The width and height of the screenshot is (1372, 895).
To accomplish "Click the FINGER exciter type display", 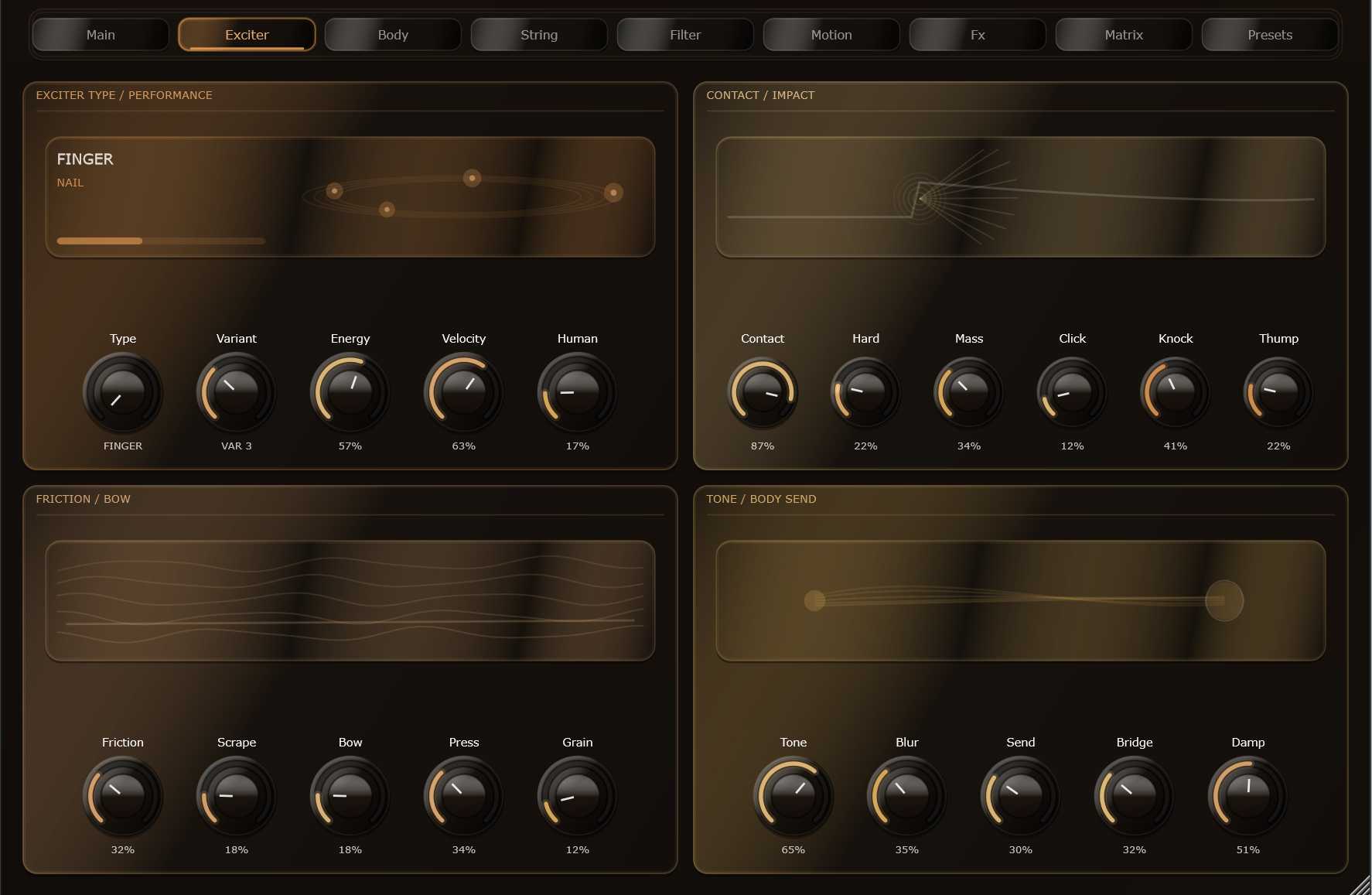I will [350, 197].
